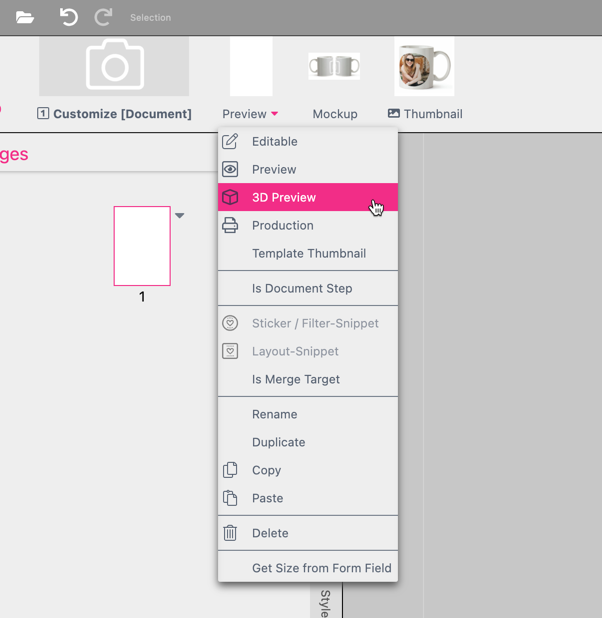Choose Production from the menu
The height and width of the screenshot is (618, 602).
click(308, 225)
